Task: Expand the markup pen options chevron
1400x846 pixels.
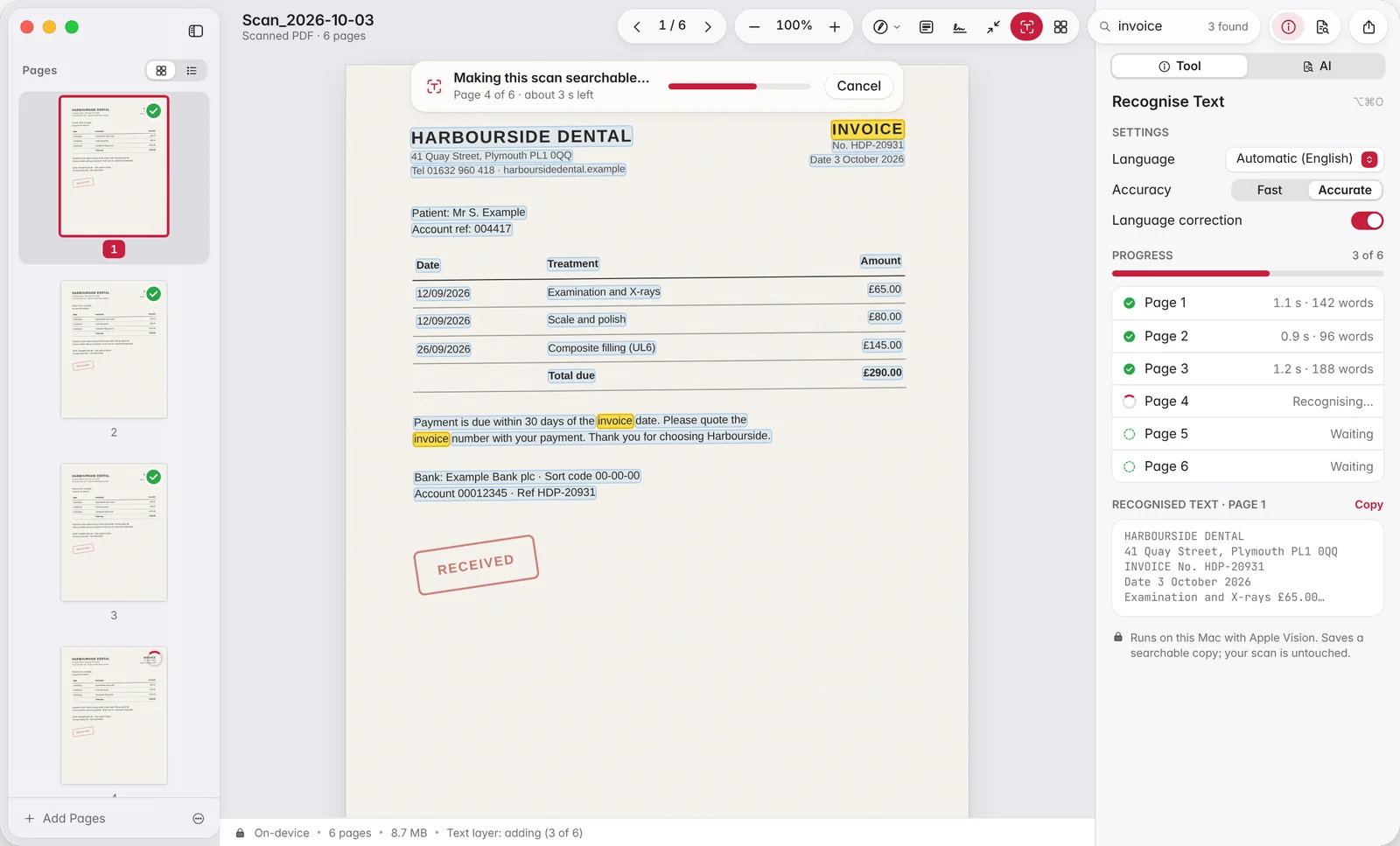Action: [x=897, y=27]
